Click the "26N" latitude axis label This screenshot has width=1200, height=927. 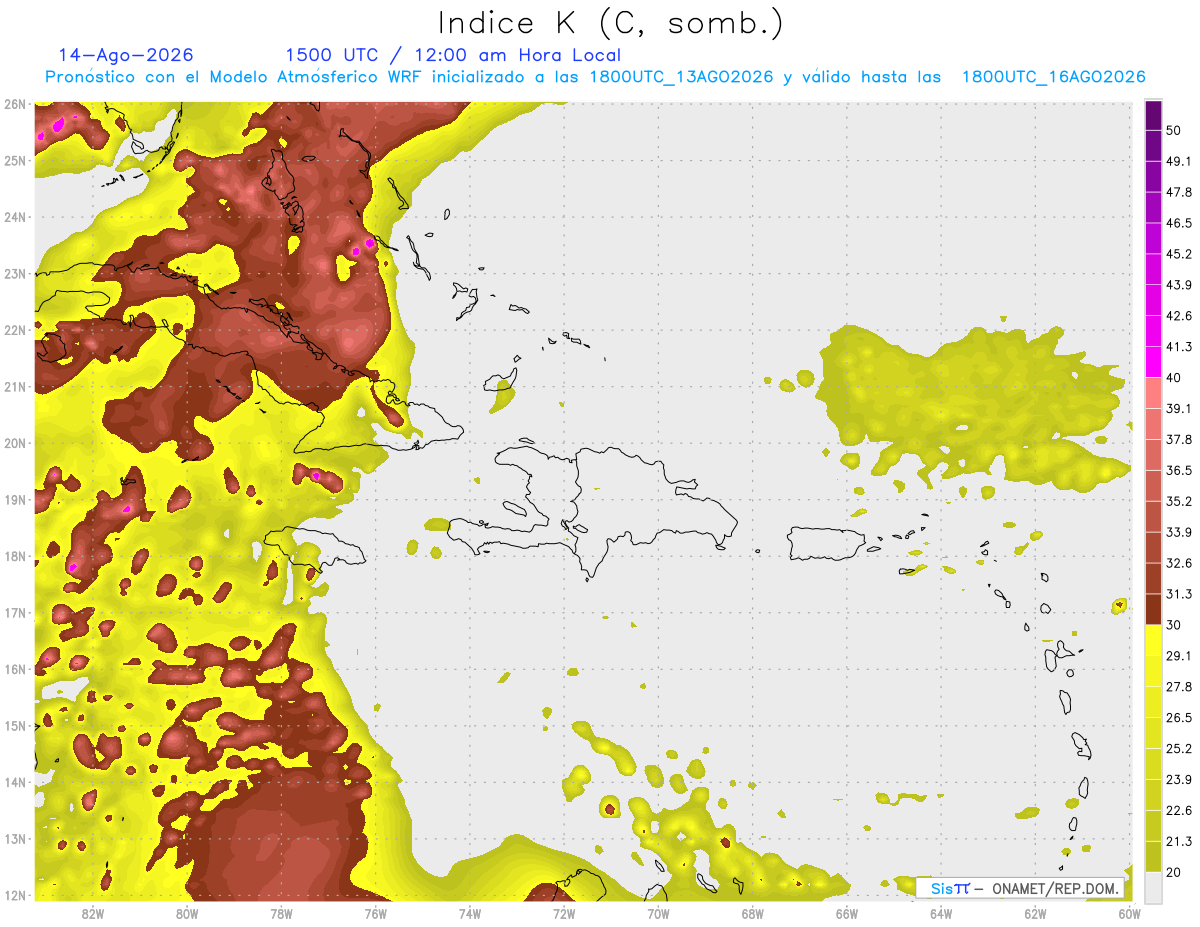[x=15, y=103]
